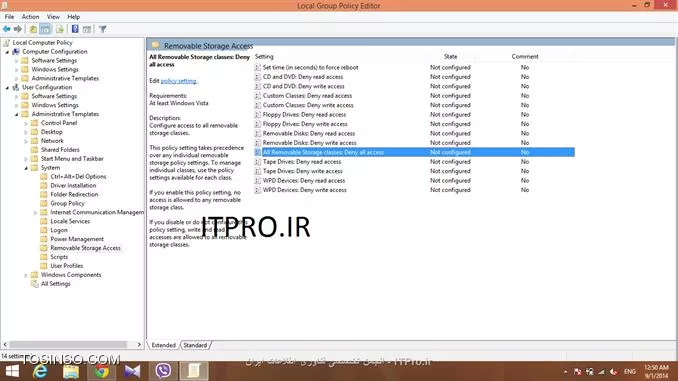This screenshot has width=678, height=381.
Task: Open Internet Explorer from the taskbar
Action: tap(40, 371)
